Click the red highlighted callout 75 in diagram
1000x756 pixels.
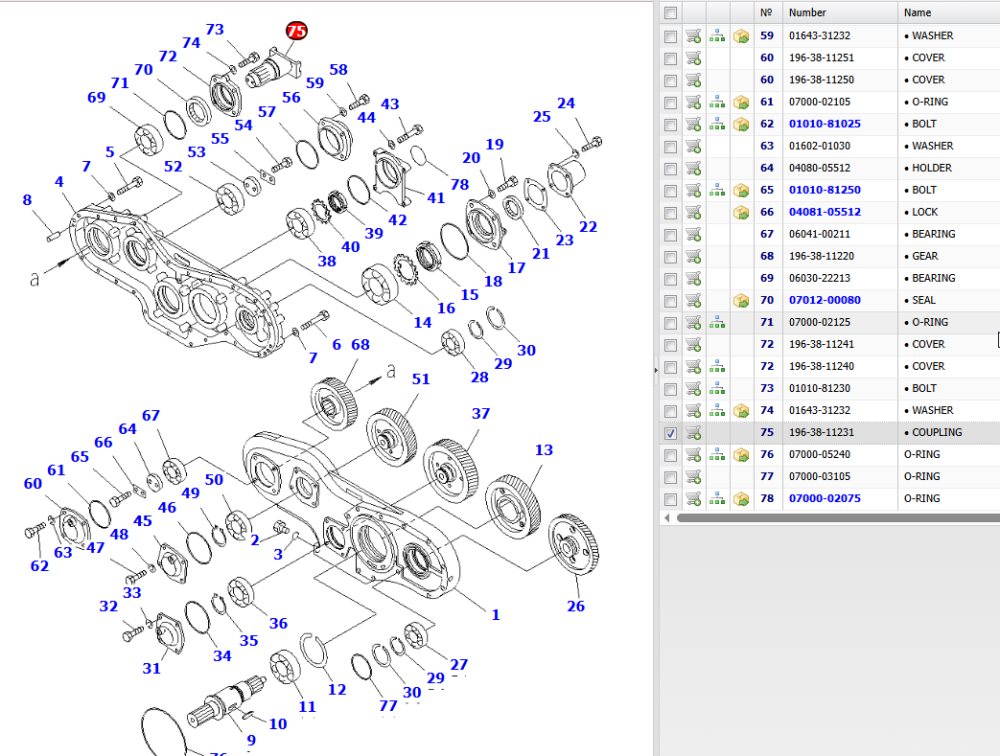297,31
